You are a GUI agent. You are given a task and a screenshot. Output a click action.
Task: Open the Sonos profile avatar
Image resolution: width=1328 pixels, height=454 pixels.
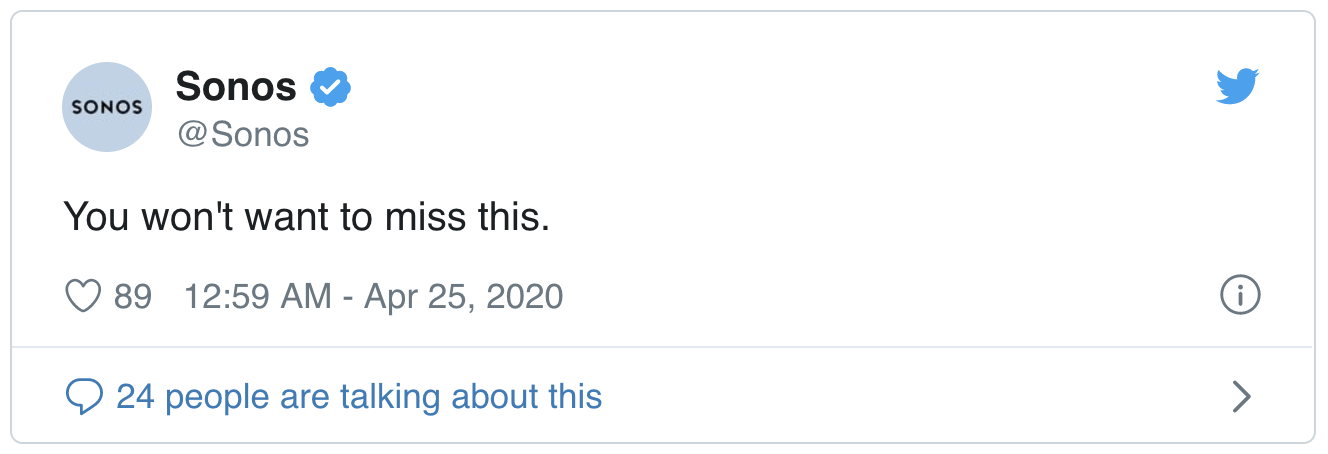106,107
